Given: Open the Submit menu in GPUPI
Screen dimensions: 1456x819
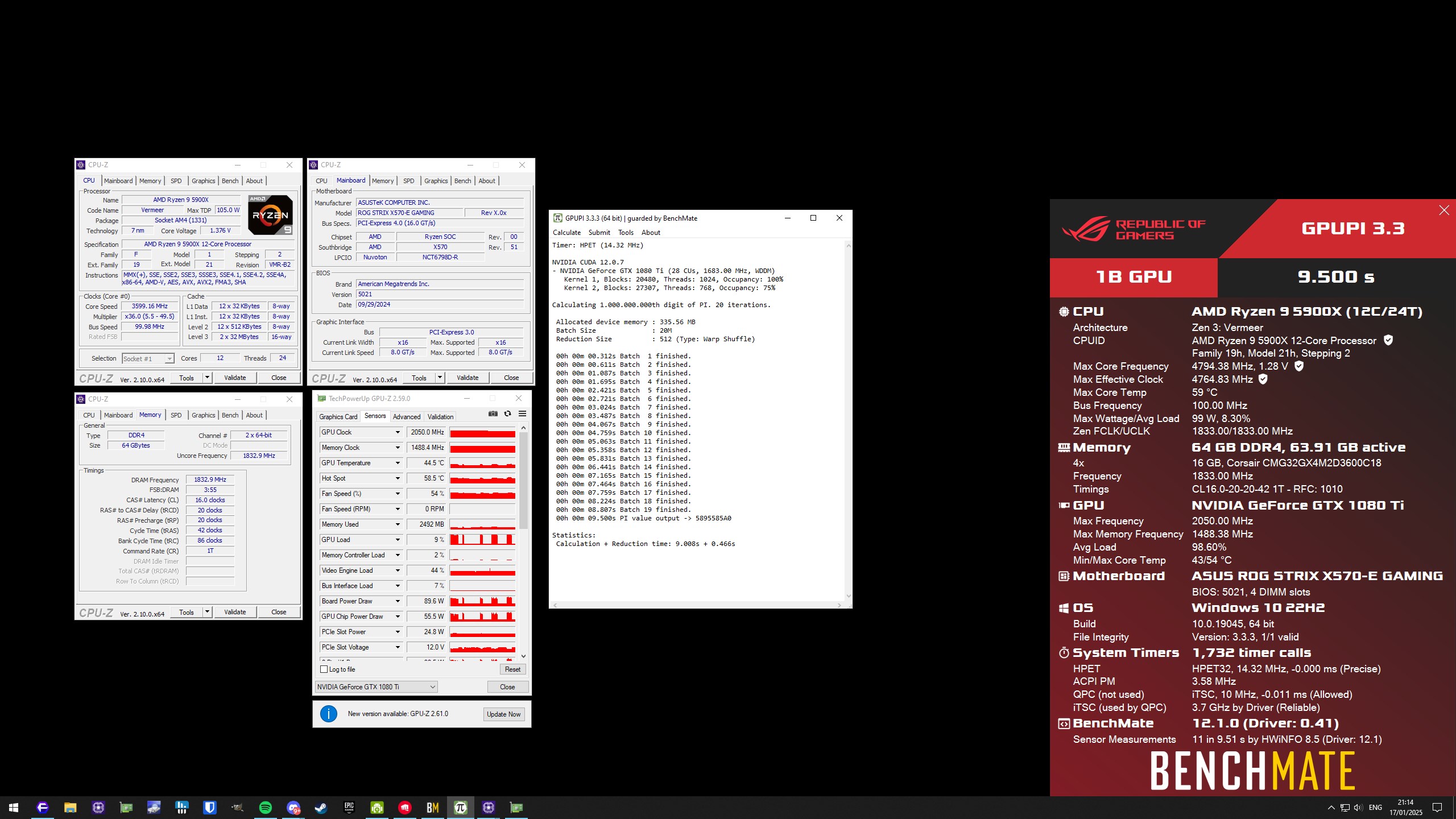Looking at the screenshot, I should [599, 233].
